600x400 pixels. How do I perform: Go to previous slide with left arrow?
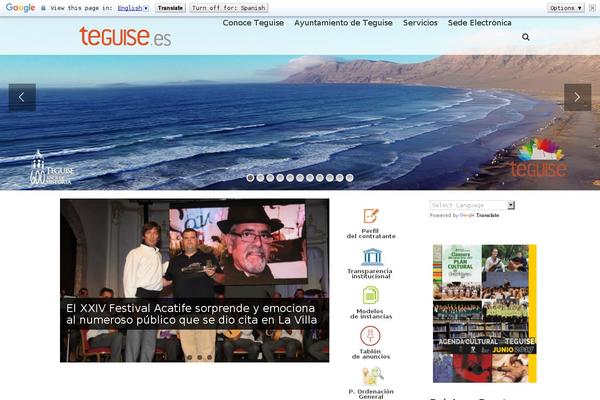[22, 98]
